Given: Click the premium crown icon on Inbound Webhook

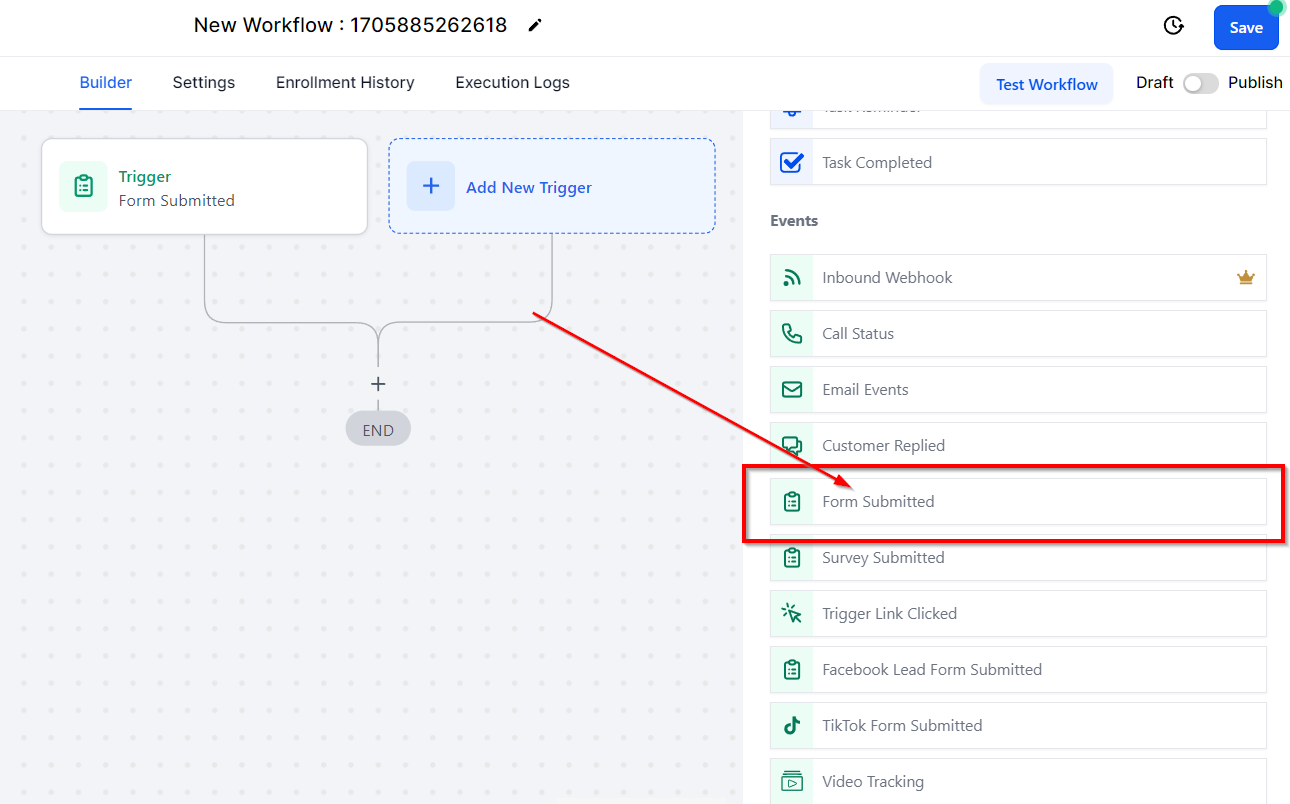Looking at the screenshot, I should [1245, 278].
